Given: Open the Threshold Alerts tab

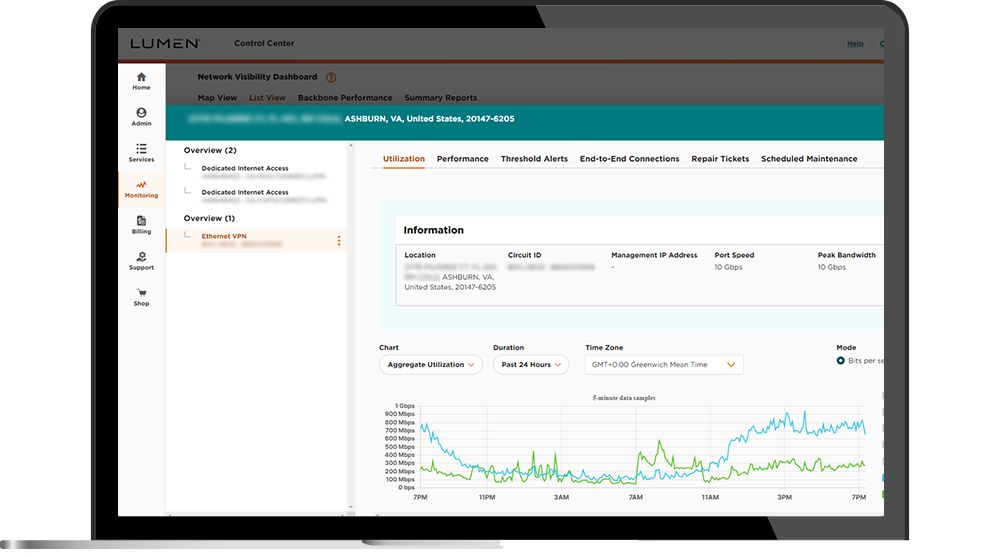Looking at the screenshot, I should point(534,159).
